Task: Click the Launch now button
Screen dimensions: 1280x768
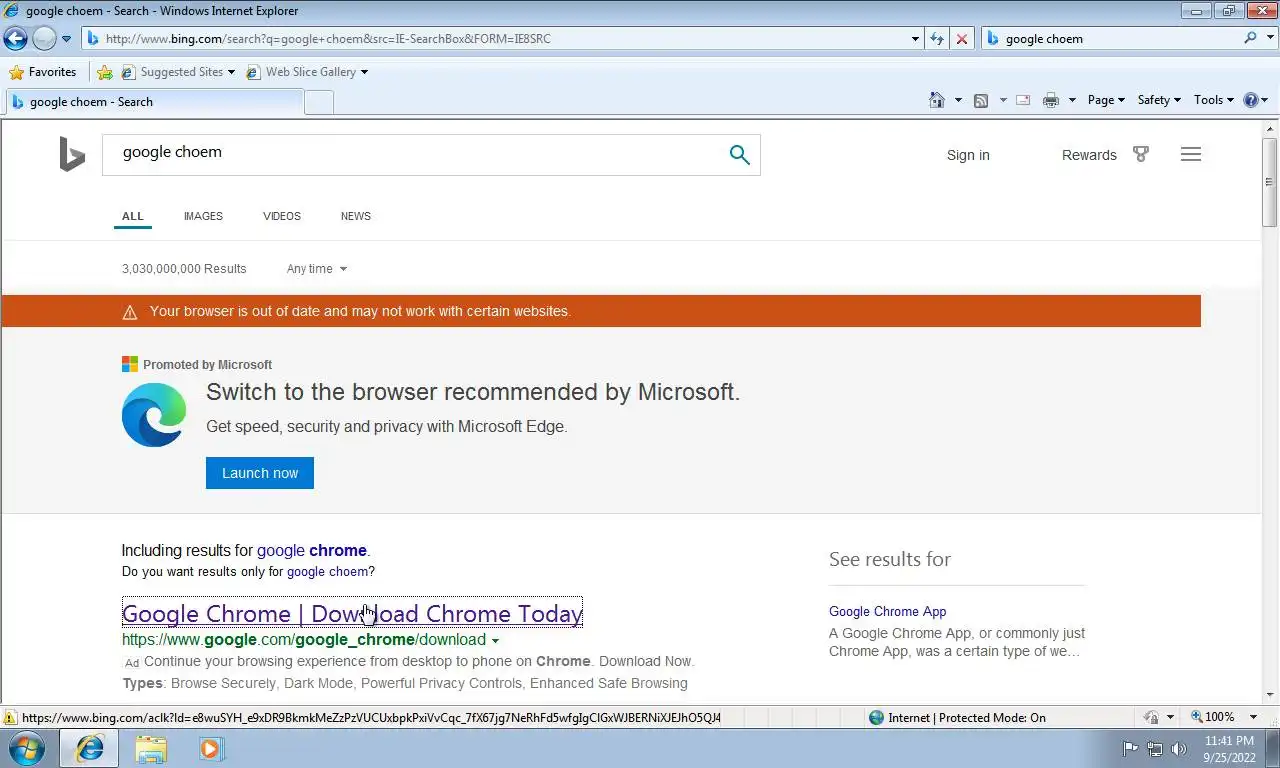Action: [260, 473]
